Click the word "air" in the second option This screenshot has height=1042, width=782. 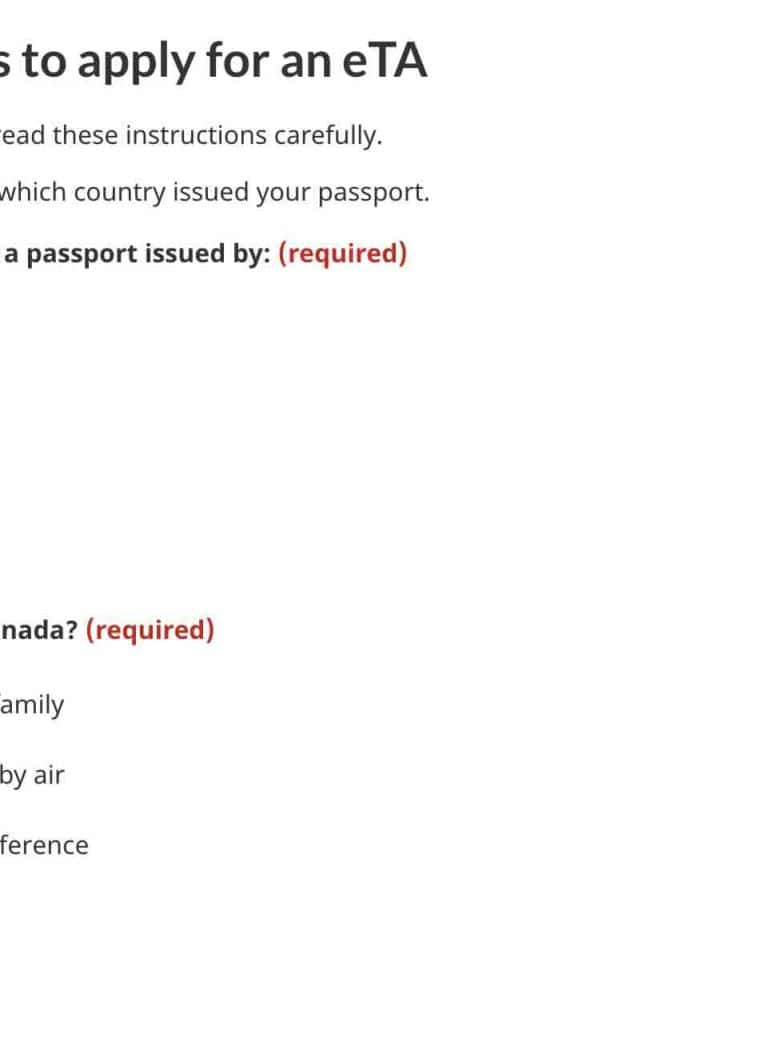(x=49, y=775)
